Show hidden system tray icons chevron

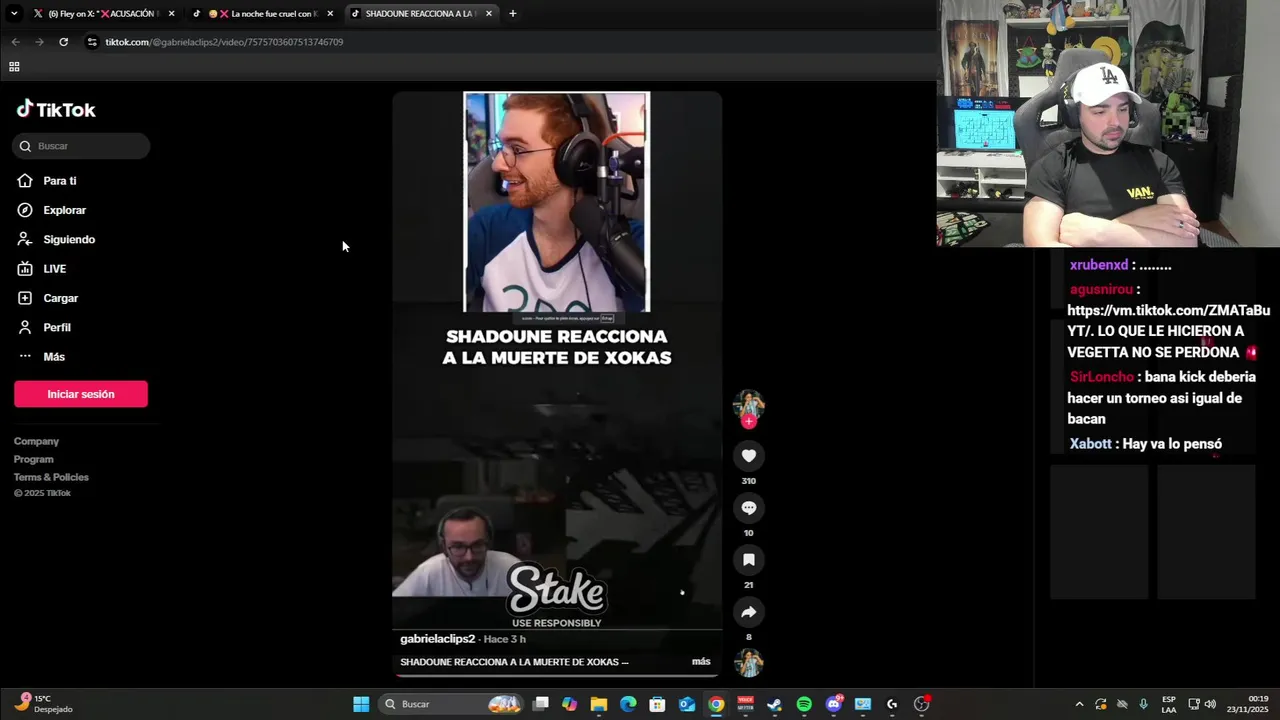1079,704
